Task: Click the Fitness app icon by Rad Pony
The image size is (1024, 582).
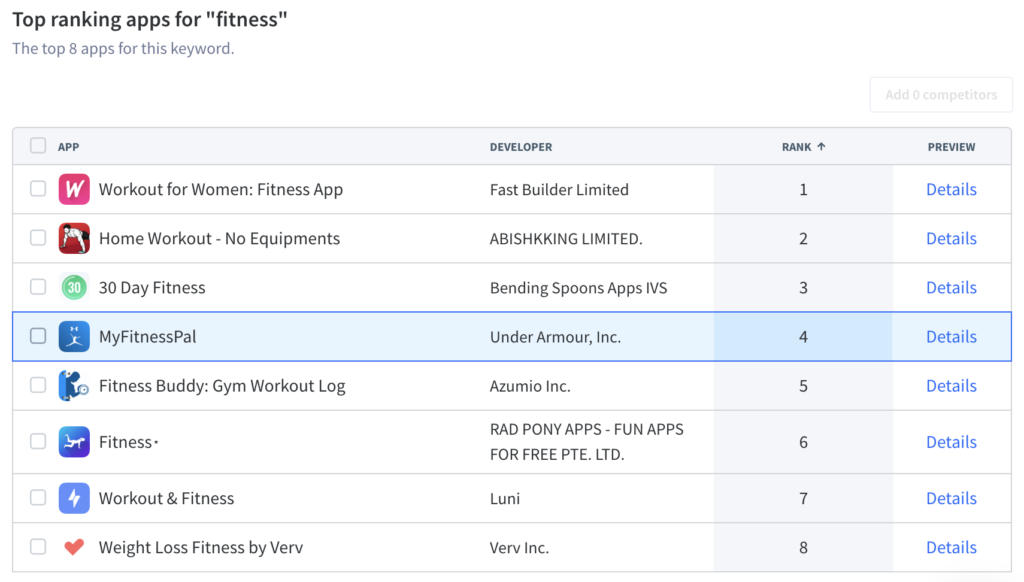Action: [74, 442]
